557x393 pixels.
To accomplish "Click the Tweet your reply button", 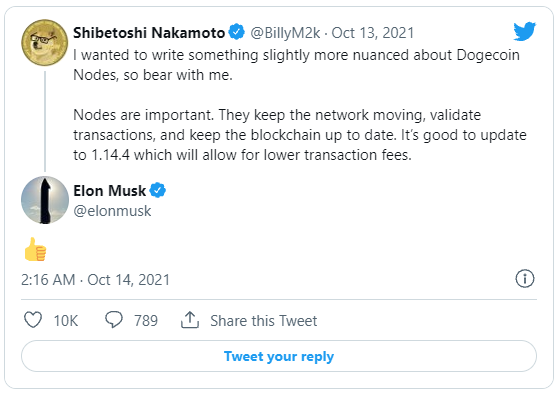I will (279, 356).
